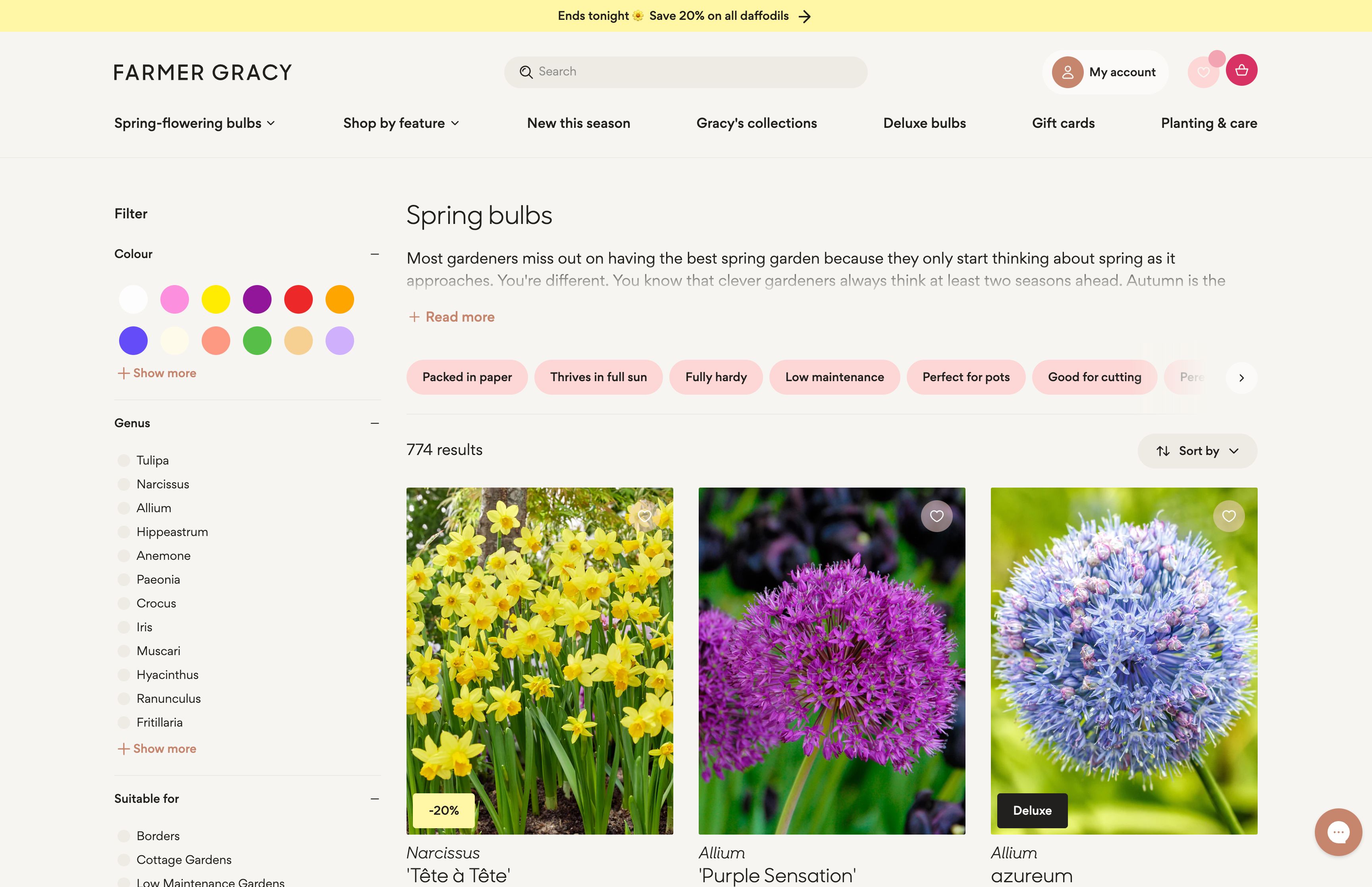
Task: Expand Spring-flowering bulbs menu
Action: tap(195, 123)
